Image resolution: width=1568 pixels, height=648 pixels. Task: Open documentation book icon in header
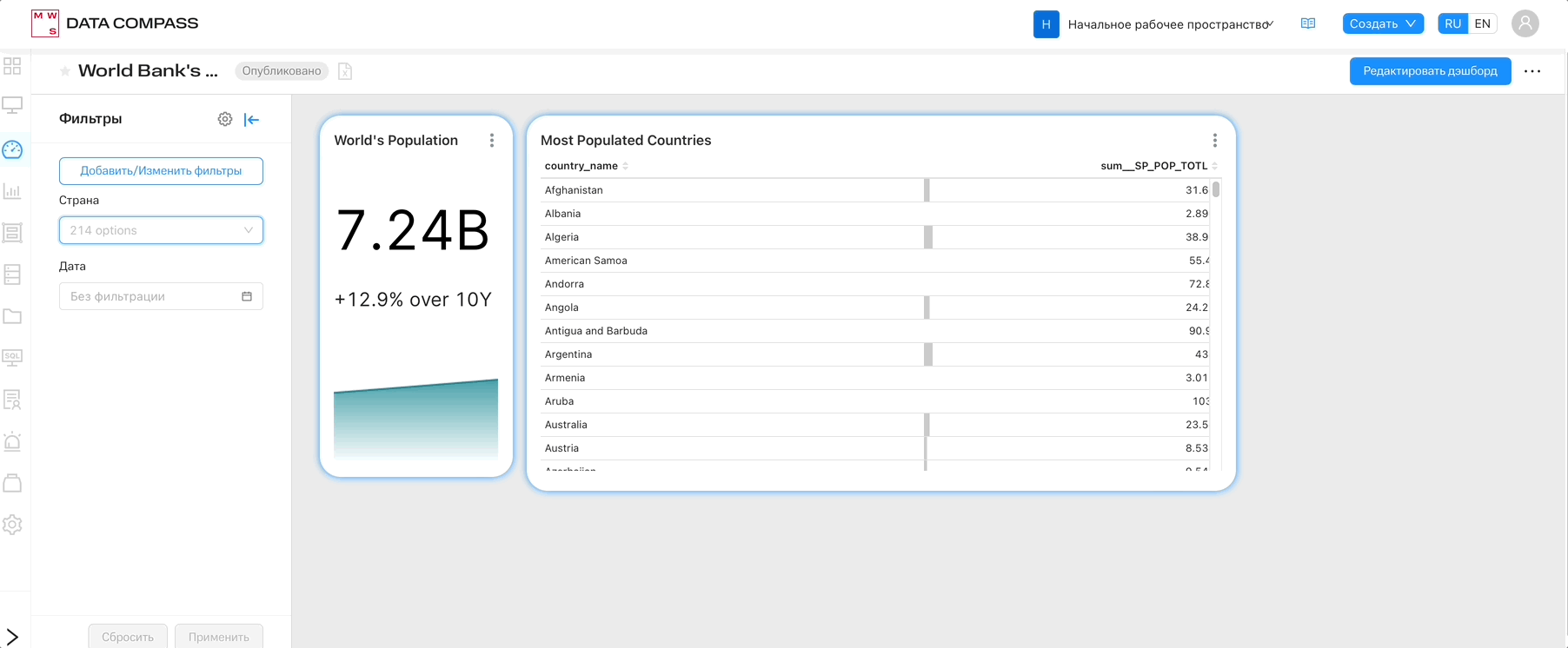[x=1307, y=24]
